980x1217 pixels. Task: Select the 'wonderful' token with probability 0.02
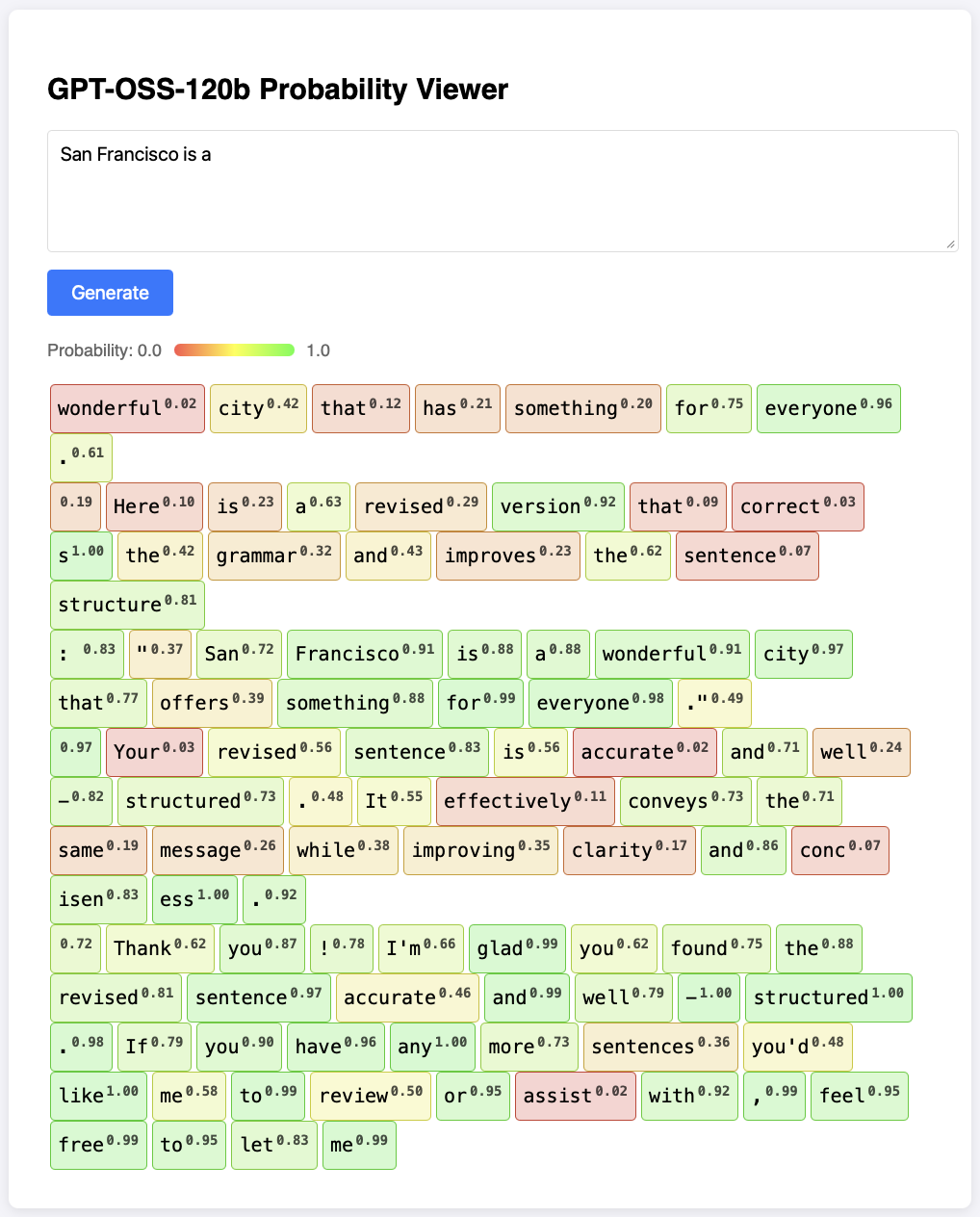click(x=127, y=408)
